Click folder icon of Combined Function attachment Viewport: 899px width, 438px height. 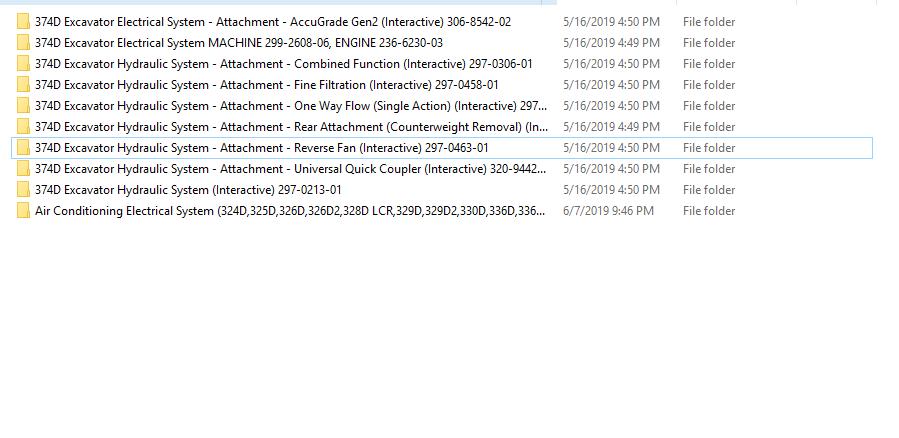click(x=23, y=64)
